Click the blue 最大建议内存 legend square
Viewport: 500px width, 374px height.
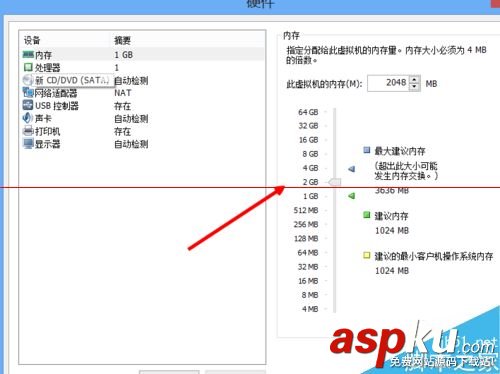click(x=367, y=150)
